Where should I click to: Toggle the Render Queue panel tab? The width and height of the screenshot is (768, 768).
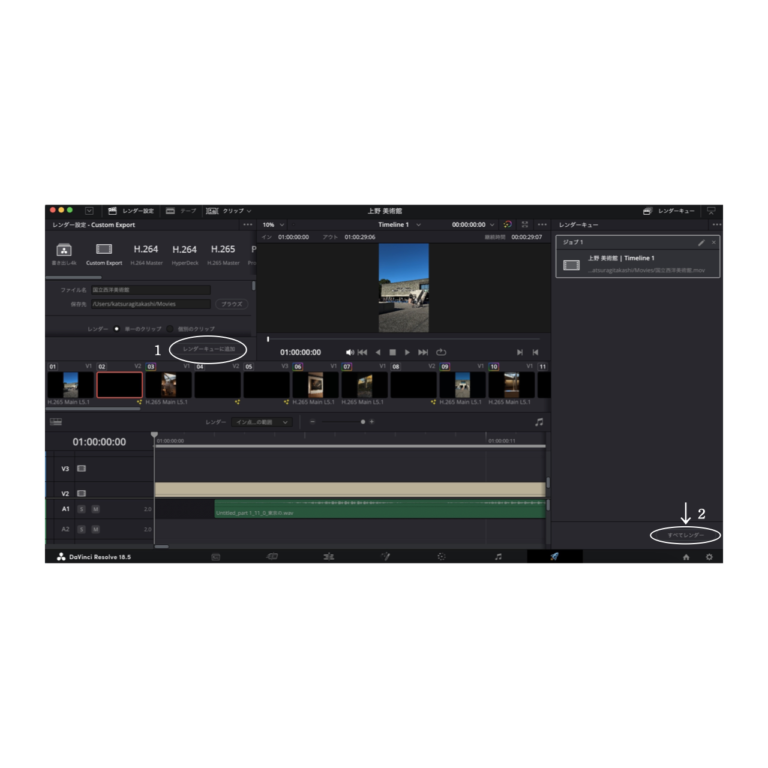pyautogui.click(x=669, y=211)
